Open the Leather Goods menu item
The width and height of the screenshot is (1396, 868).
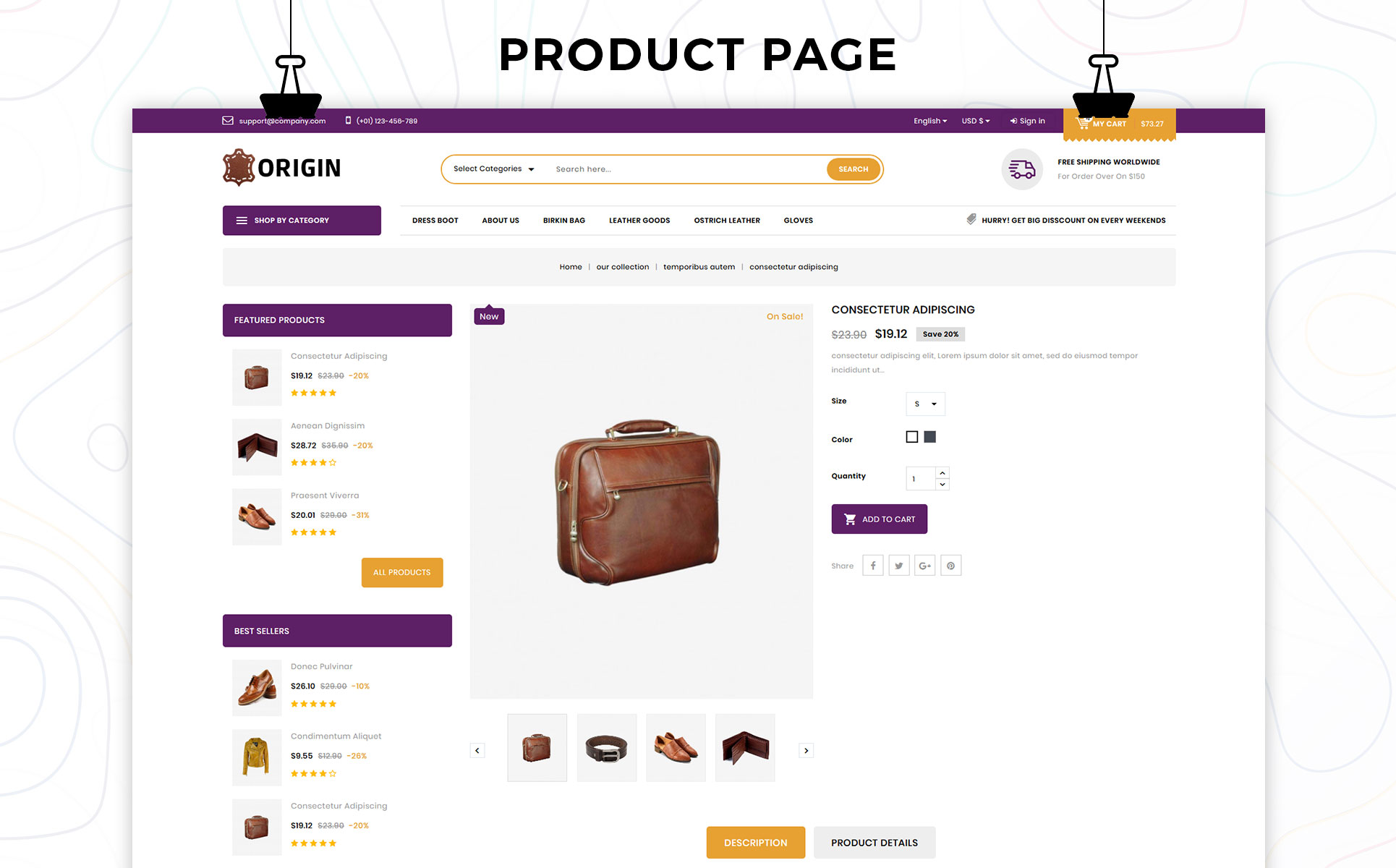[x=639, y=221]
